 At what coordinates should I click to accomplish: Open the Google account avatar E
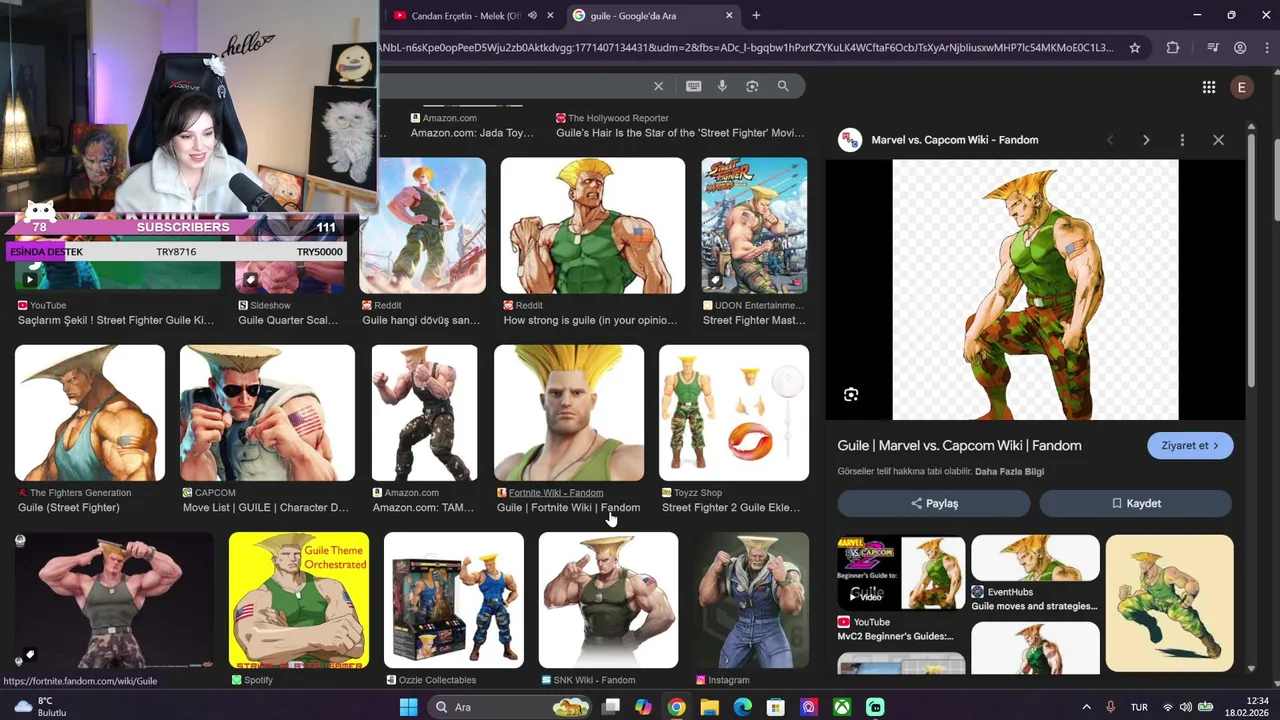pyautogui.click(x=1241, y=87)
